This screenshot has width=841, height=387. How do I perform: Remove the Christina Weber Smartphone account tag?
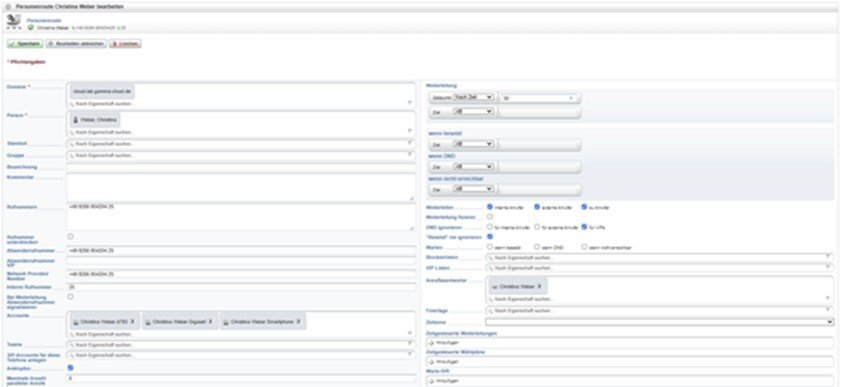coord(299,322)
